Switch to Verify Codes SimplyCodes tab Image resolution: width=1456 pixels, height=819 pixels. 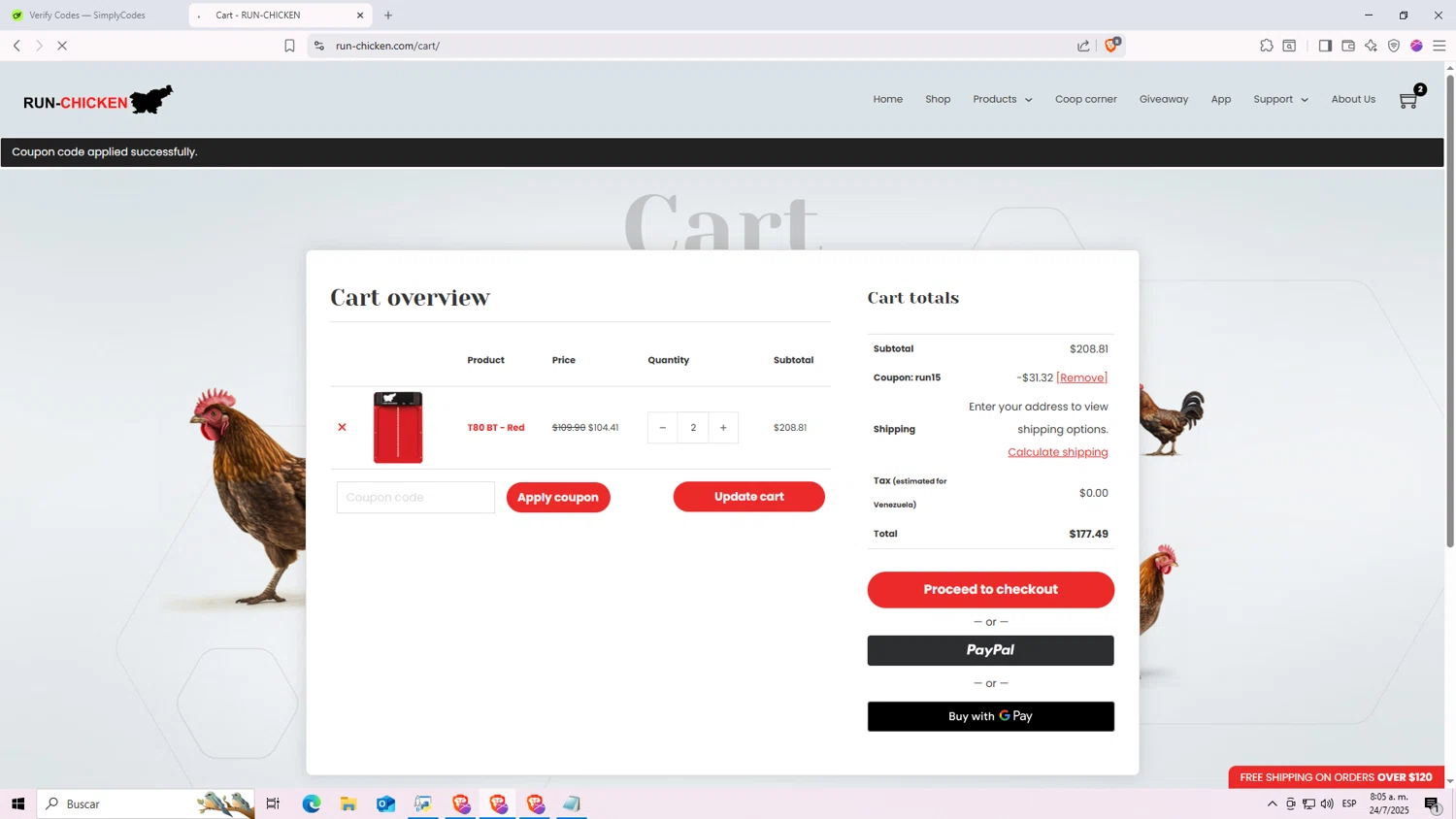[x=87, y=15]
